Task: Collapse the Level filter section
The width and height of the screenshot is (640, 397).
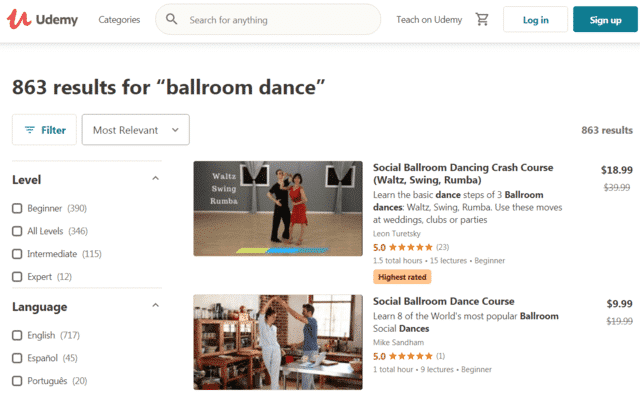Action: click(156, 179)
